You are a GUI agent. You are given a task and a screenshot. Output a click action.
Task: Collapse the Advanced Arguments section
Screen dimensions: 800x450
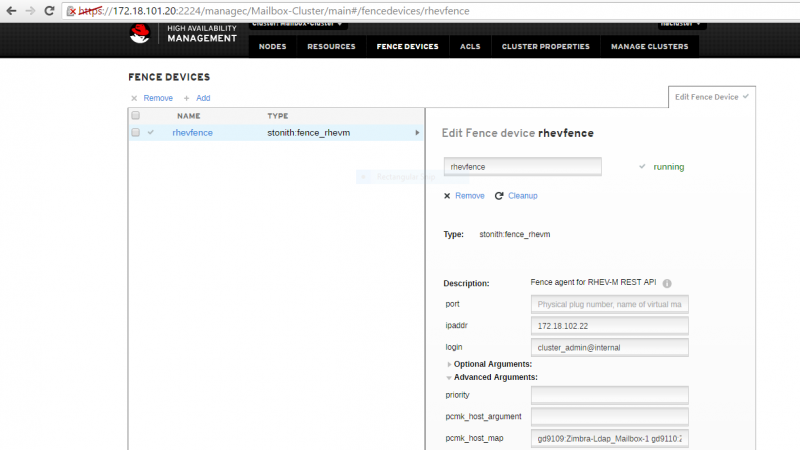pyautogui.click(x=449, y=378)
